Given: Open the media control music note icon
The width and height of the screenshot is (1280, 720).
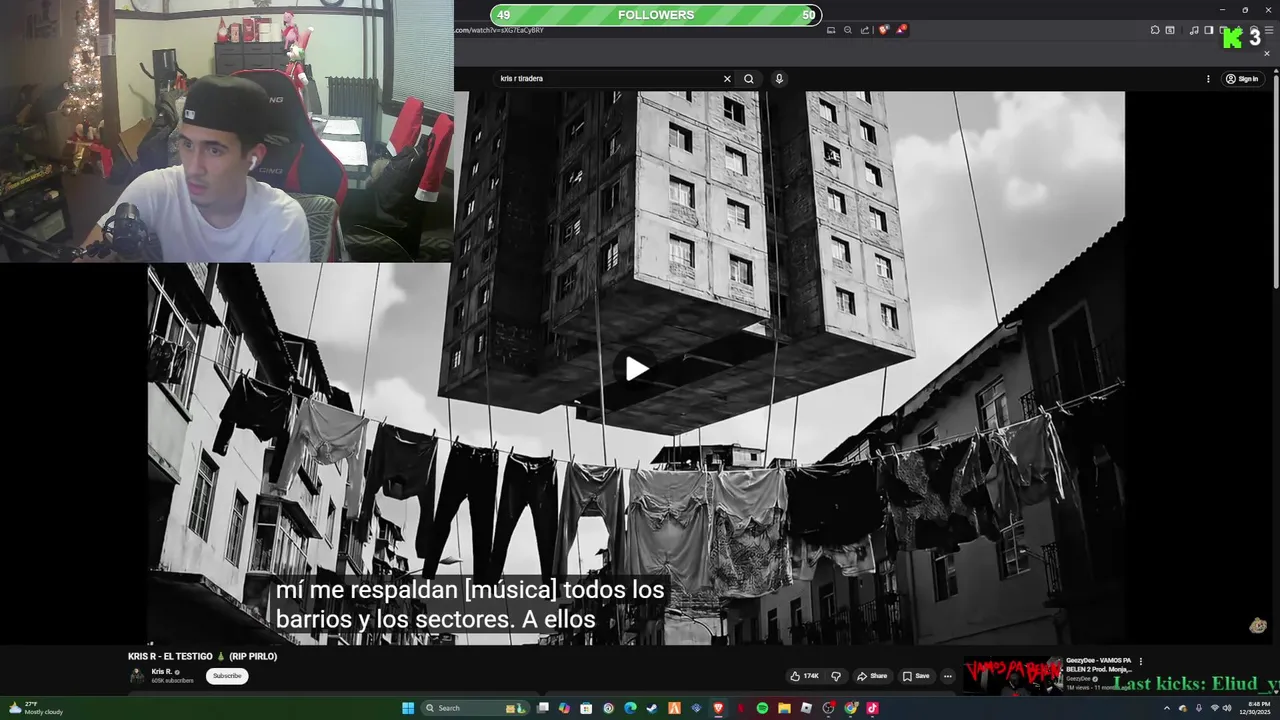Looking at the screenshot, I should (1194, 30).
